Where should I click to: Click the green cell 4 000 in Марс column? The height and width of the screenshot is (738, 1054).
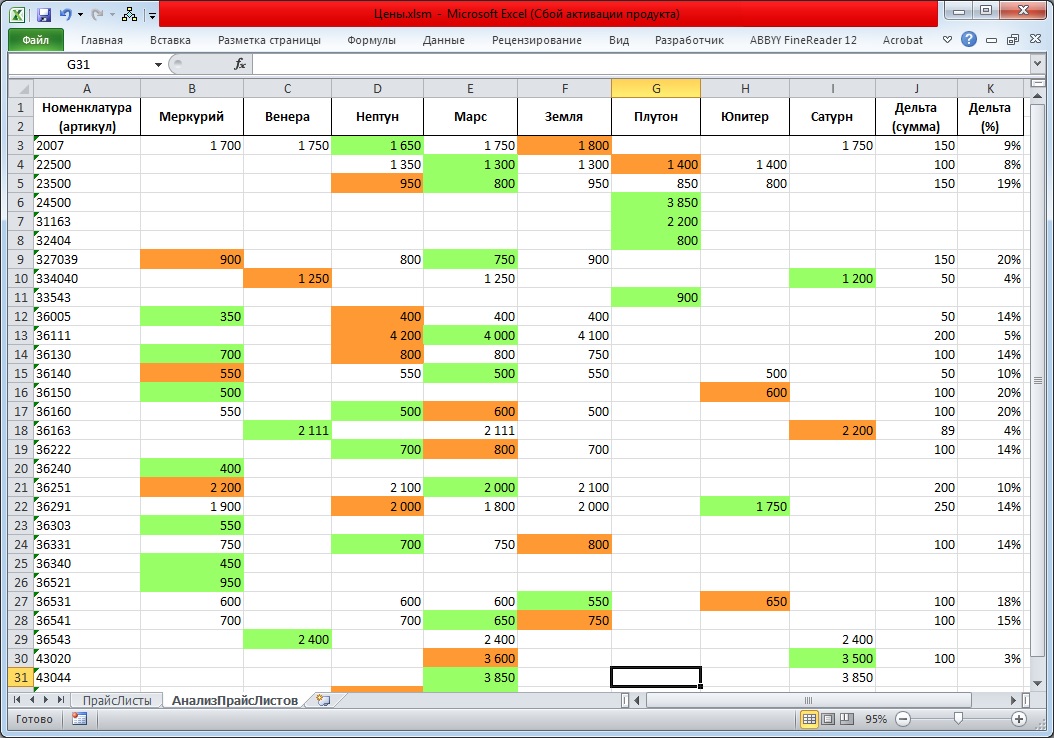tap(471, 335)
